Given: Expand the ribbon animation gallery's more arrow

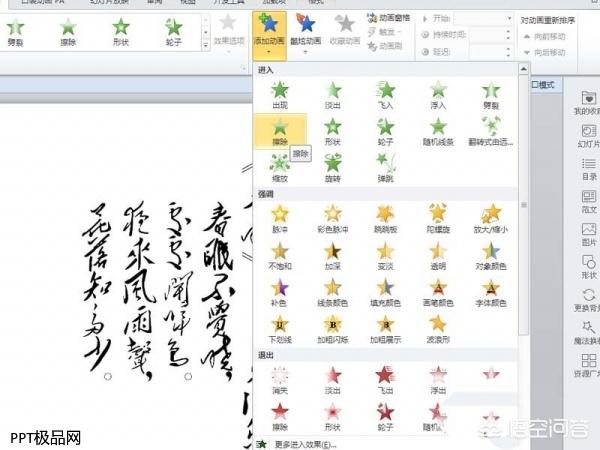Looking at the screenshot, I should 206,46.
